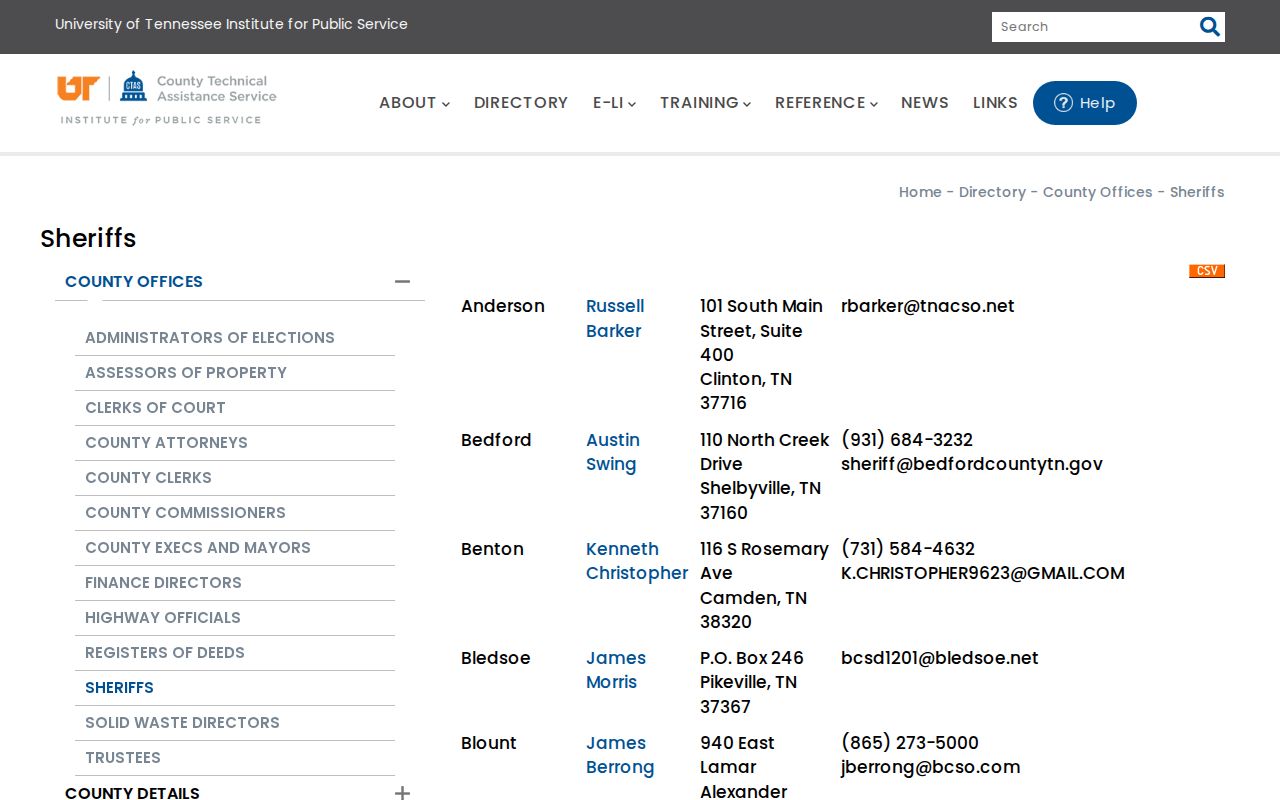The image size is (1280, 800).
Task: Select Clerks of Court in sidebar
Action: tap(155, 408)
